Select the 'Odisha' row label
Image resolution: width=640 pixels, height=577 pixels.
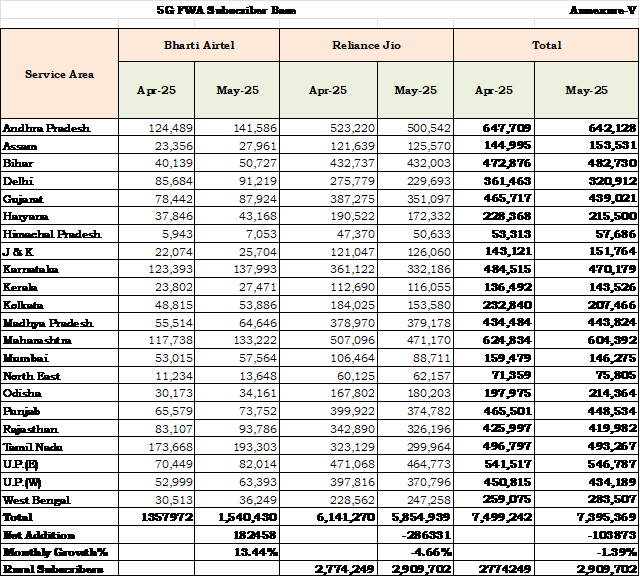point(22,393)
